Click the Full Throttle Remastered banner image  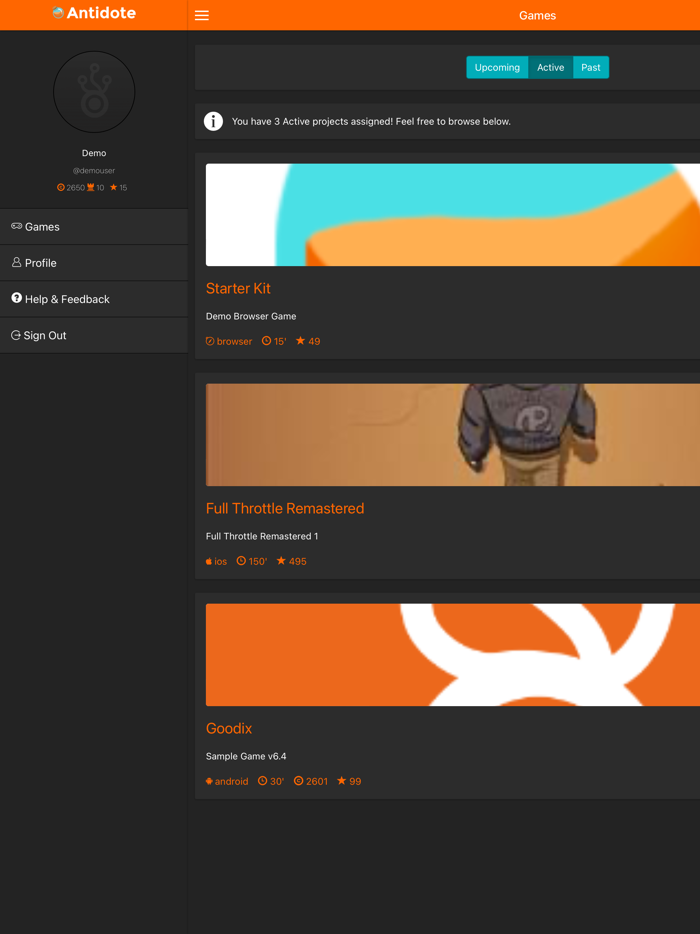coord(453,435)
